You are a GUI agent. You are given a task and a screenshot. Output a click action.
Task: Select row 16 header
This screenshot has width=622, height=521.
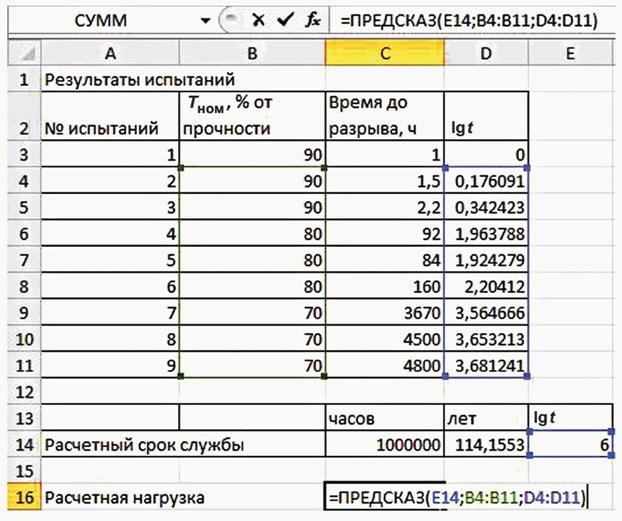21,497
